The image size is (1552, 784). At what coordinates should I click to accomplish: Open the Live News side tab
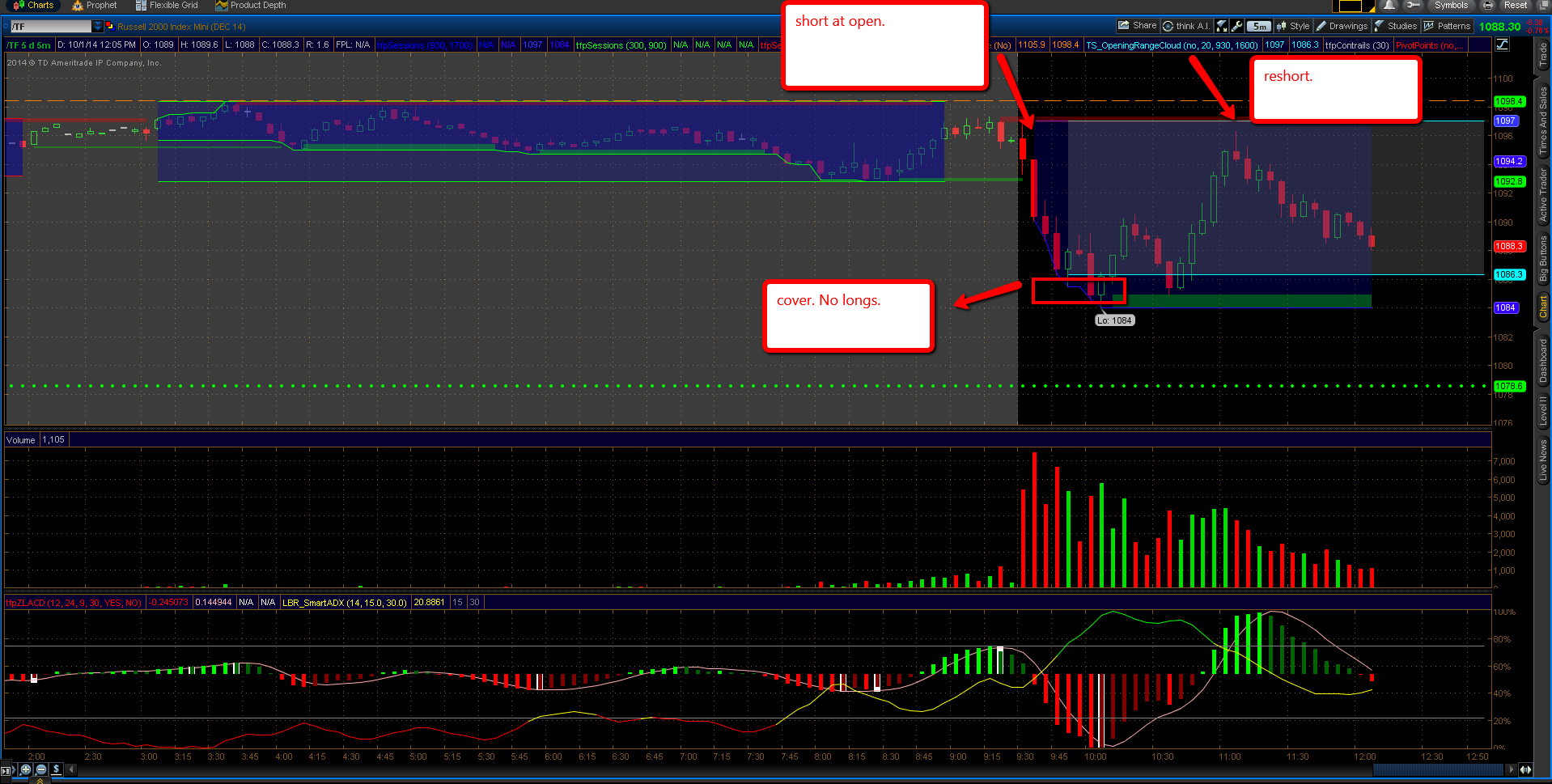tap(1543, 460)
